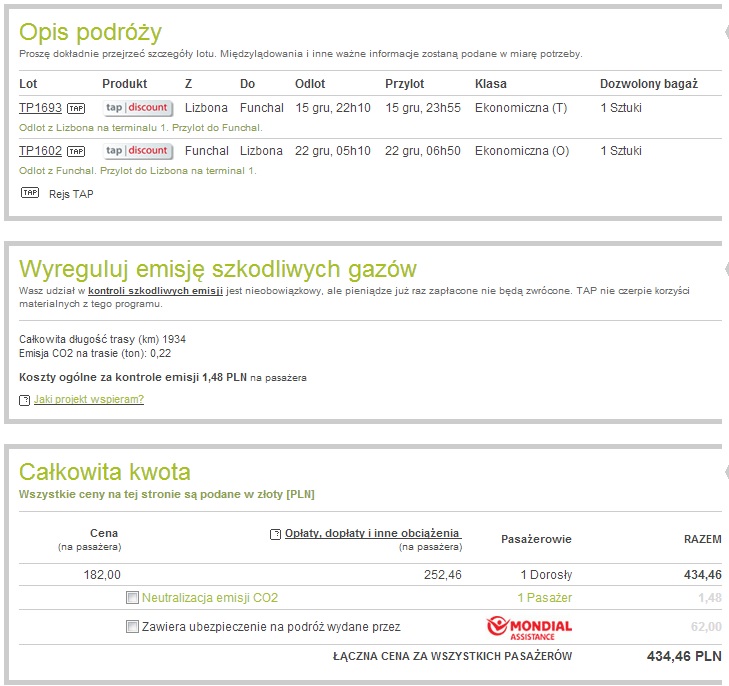Viewport: 729px width, 686px height.
Task: Click 'RAZEM' column header
Action: 702,539
